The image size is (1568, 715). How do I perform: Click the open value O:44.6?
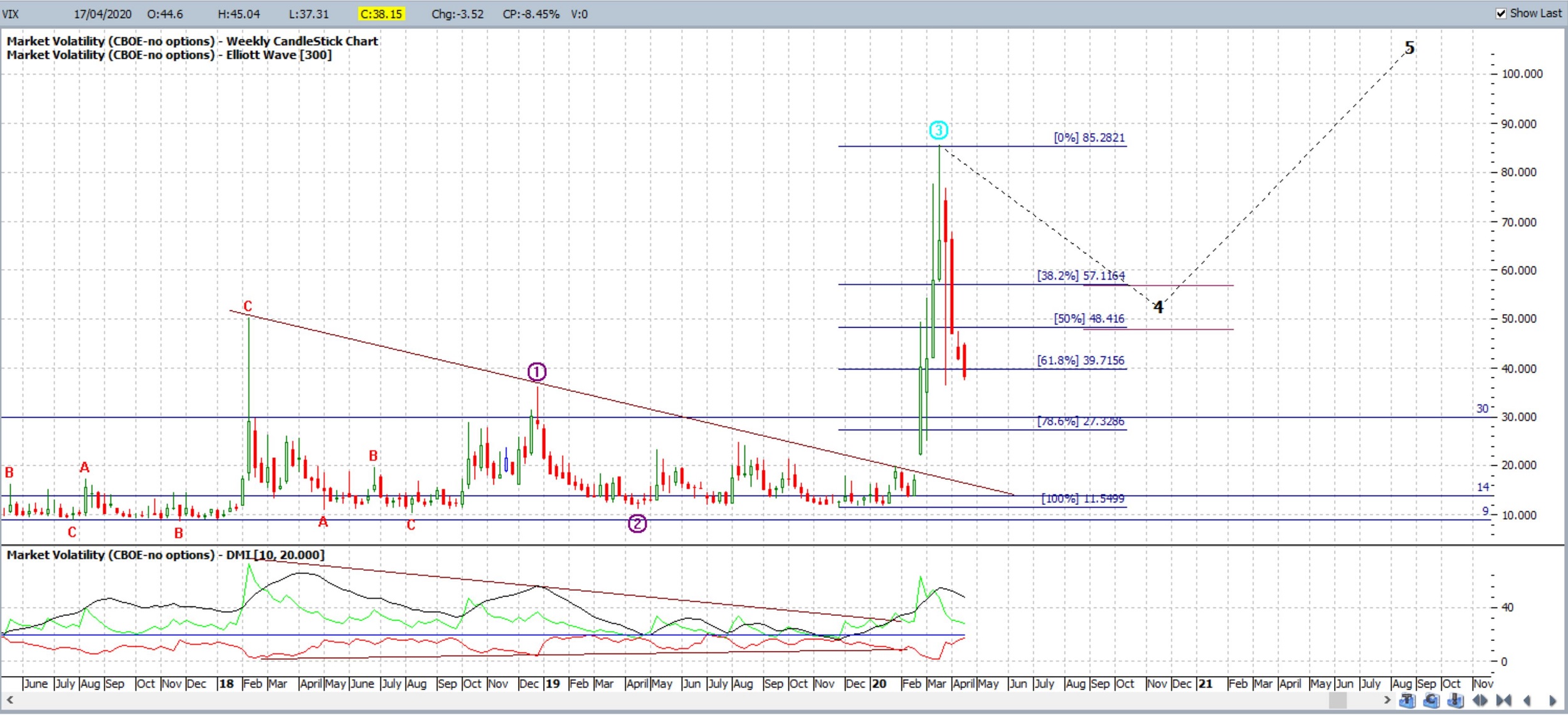165,14
